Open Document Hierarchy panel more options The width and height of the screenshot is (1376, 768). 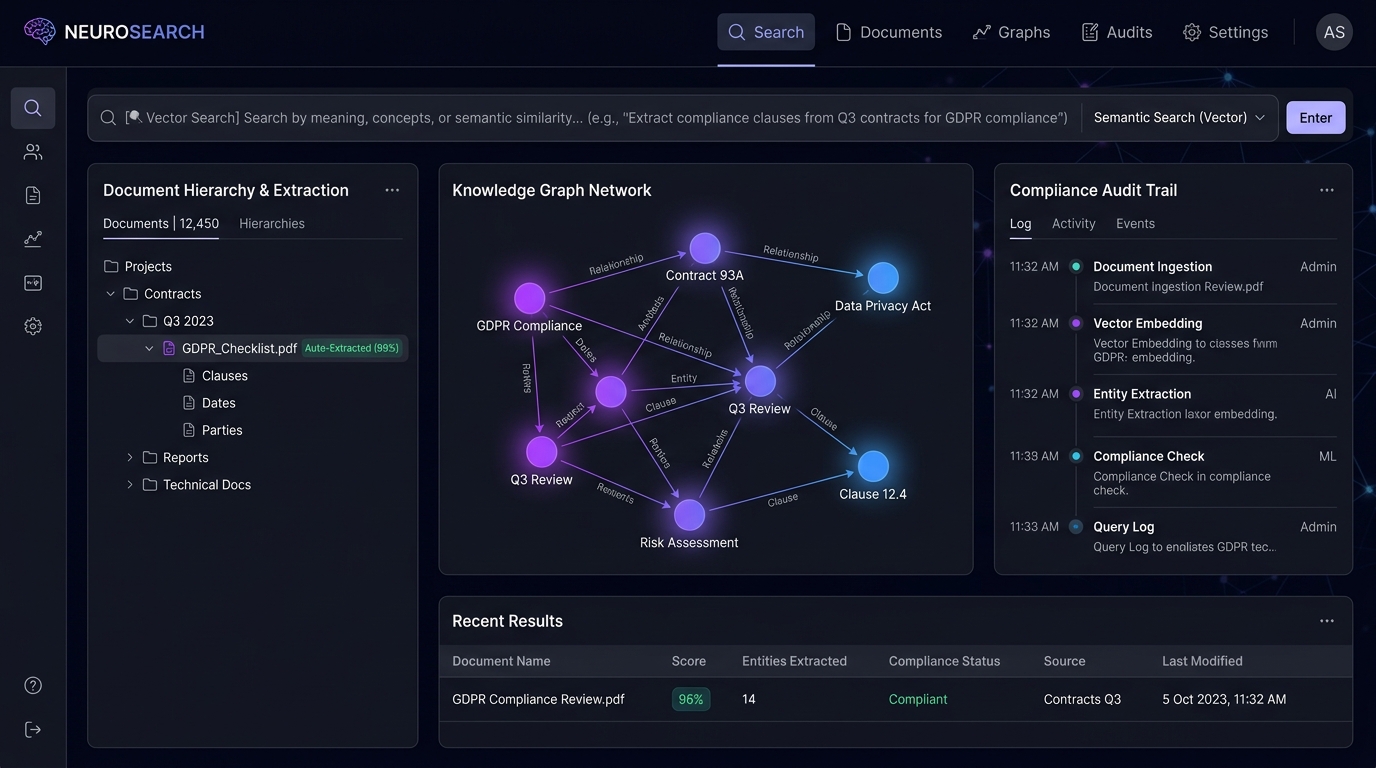point(392,190)
